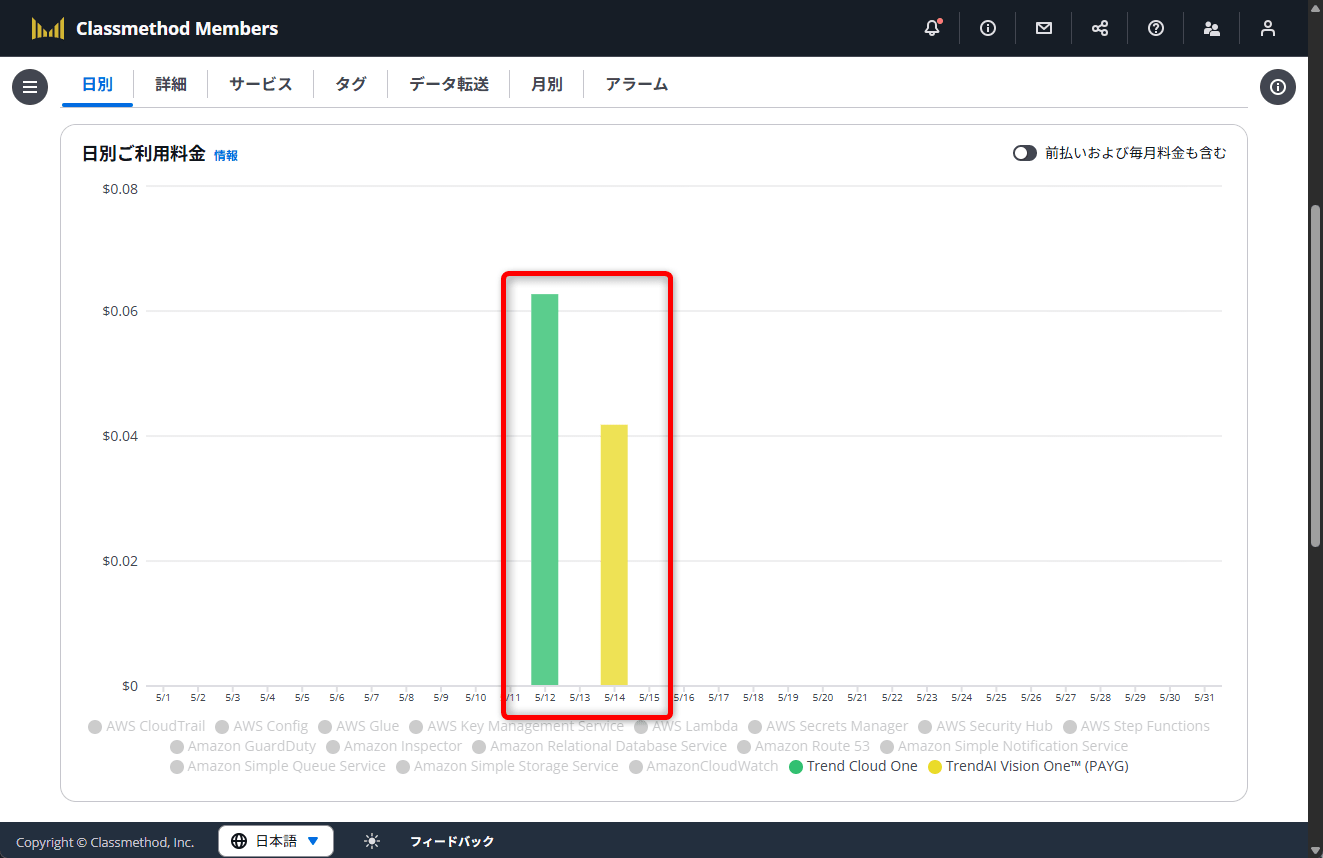Enable the 前払いおよび毎月料金も含む switch

click(x=1025, y=153)
